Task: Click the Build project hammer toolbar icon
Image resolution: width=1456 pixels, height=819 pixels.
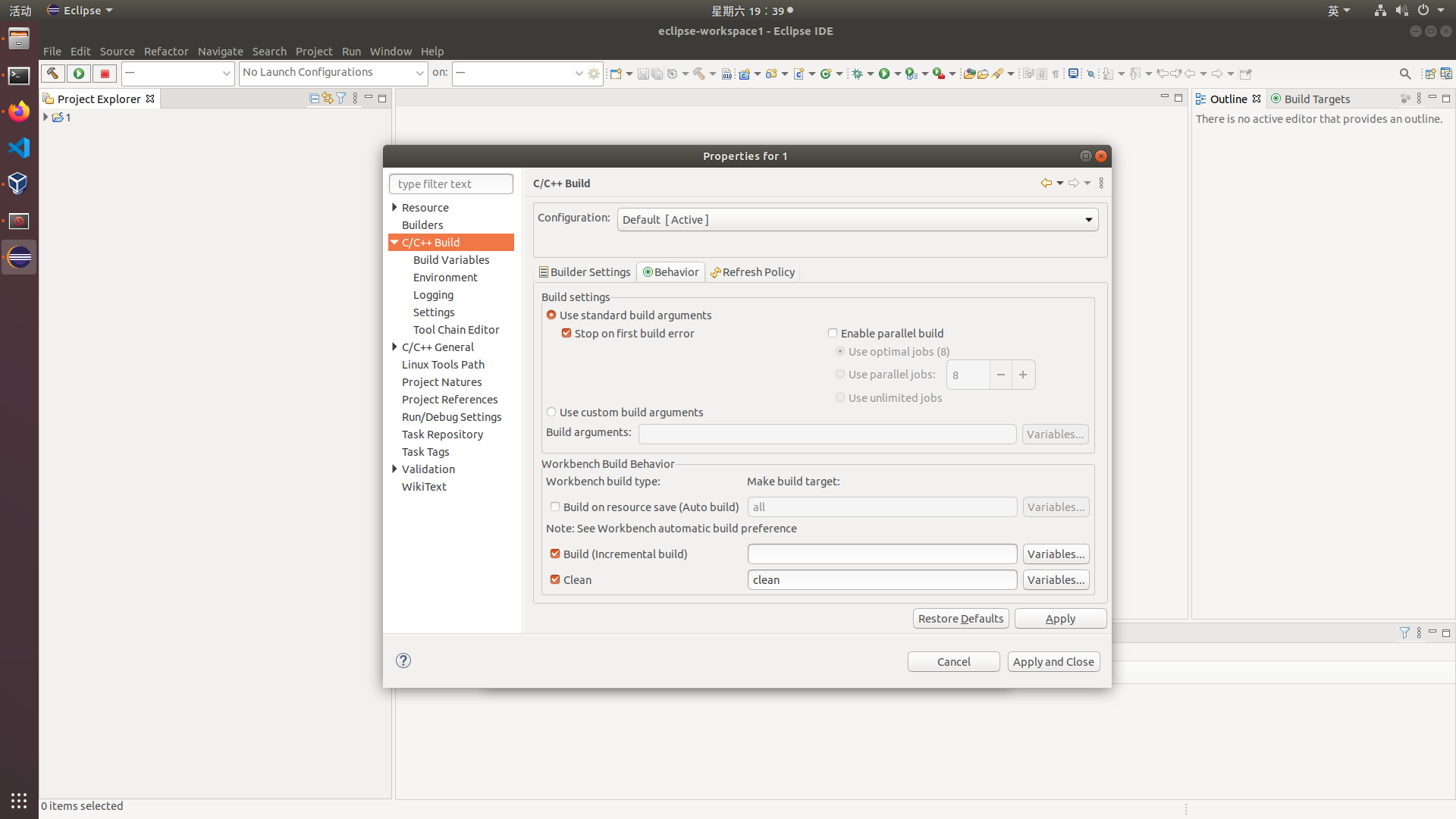Action: coord(698,74)
